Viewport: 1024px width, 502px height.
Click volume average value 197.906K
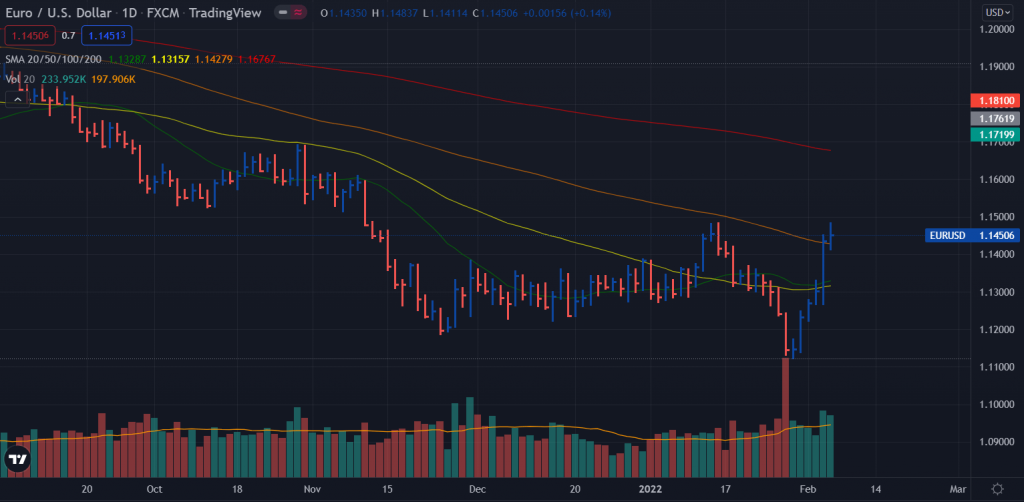(113, 79)
